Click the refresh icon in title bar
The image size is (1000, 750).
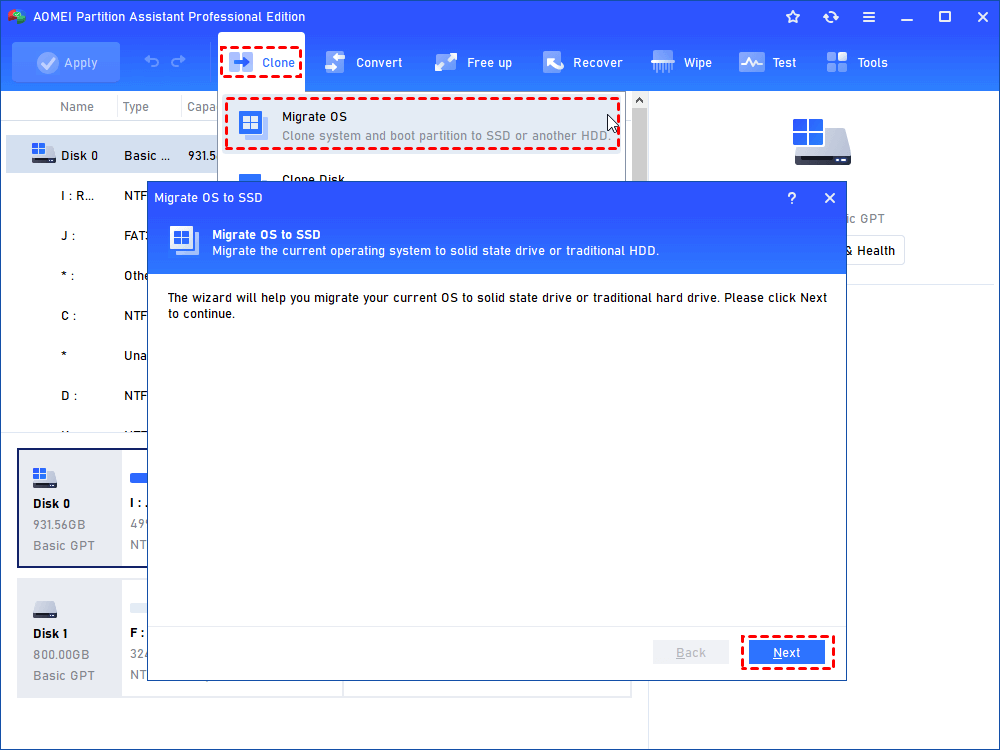pyautogui.click(x=830, y=17)
